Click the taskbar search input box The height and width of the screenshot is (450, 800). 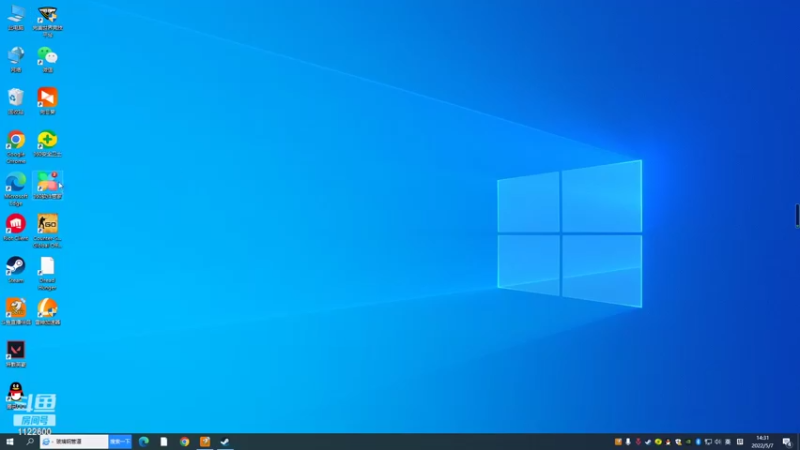(74, 442)
